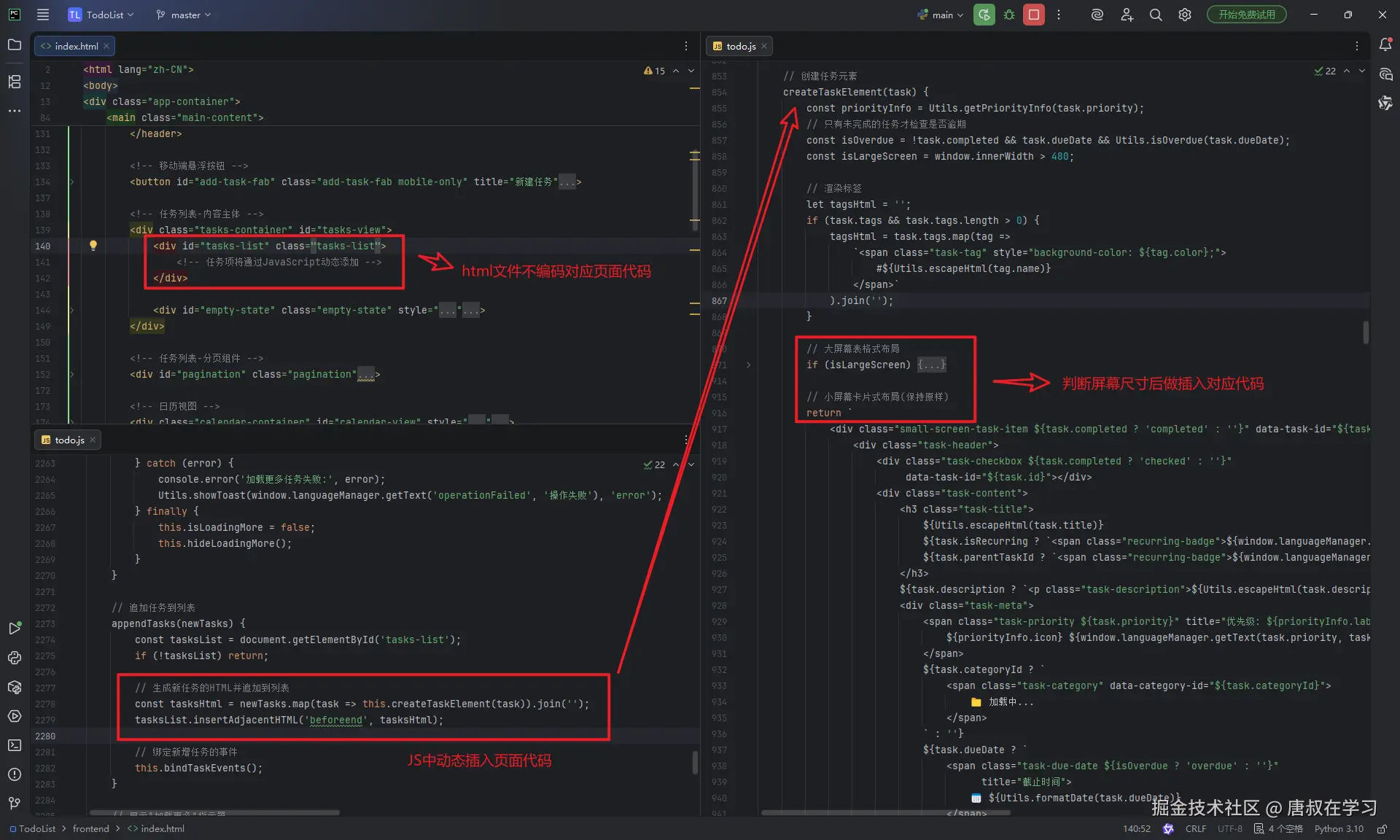Click the Debug bug icon

[1009, 15]
